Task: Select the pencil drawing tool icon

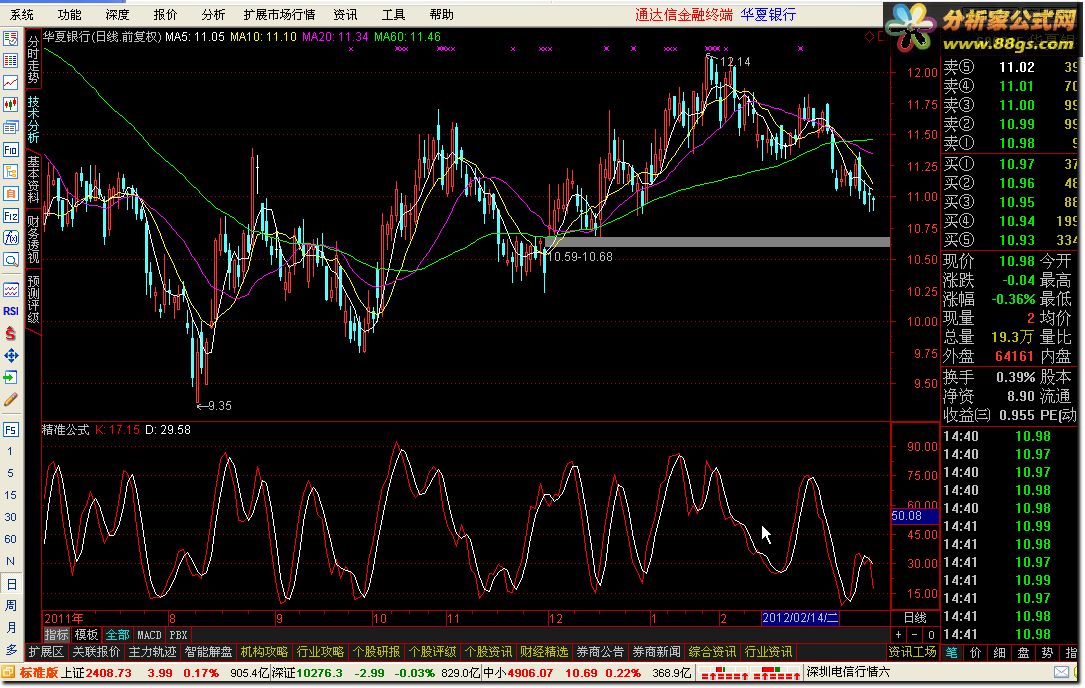Action: [10, 400]
